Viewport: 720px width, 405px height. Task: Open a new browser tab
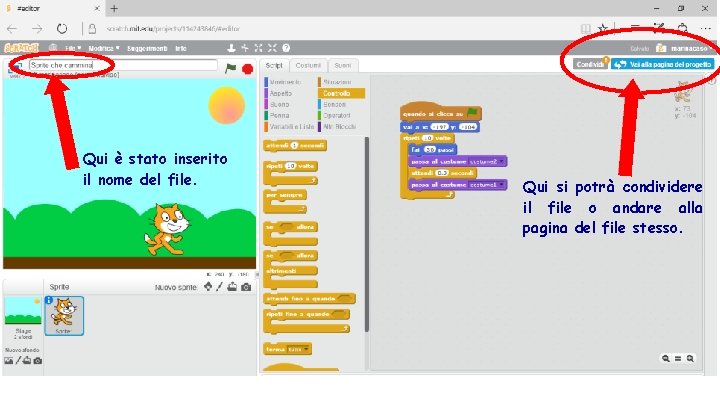pos(114,8)
